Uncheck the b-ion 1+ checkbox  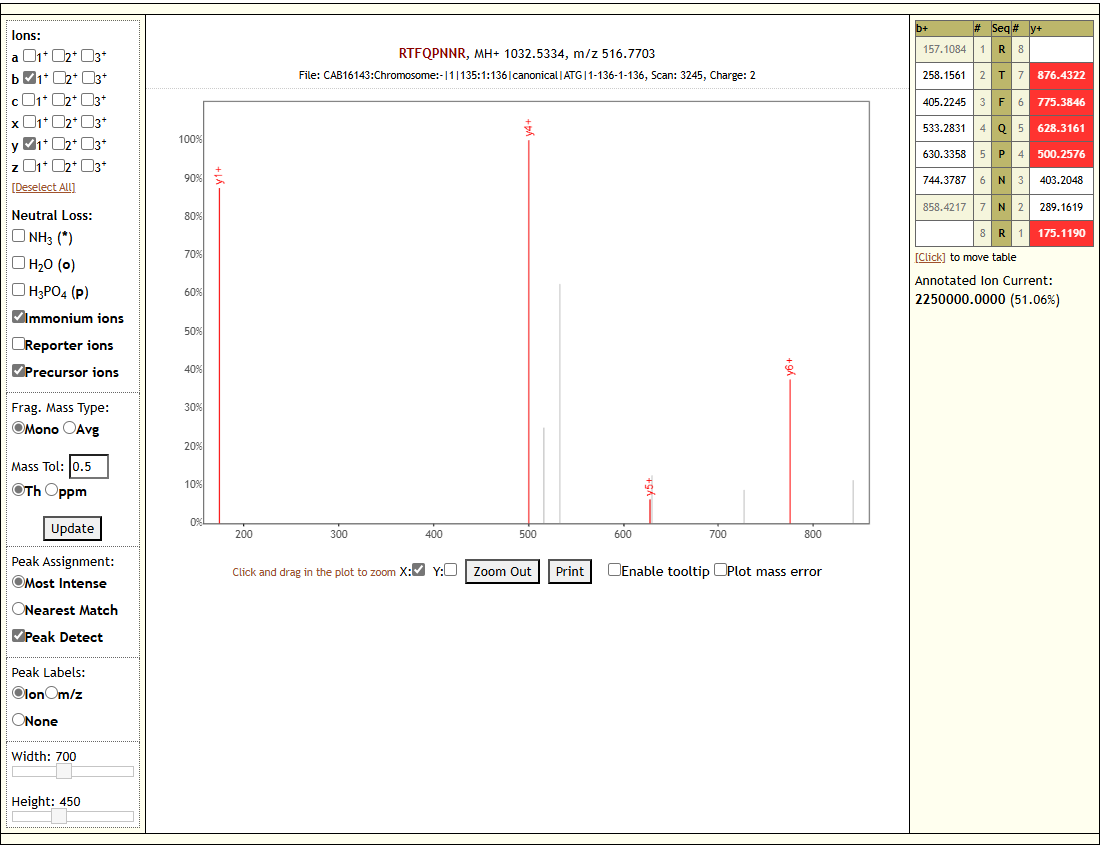click(x=30, y=79)
